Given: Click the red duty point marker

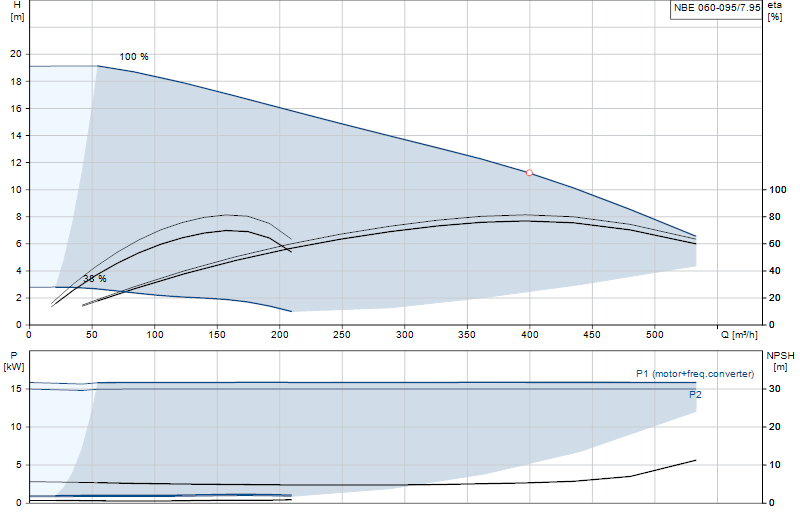Looking at the screenshot, I should [529, 173].
